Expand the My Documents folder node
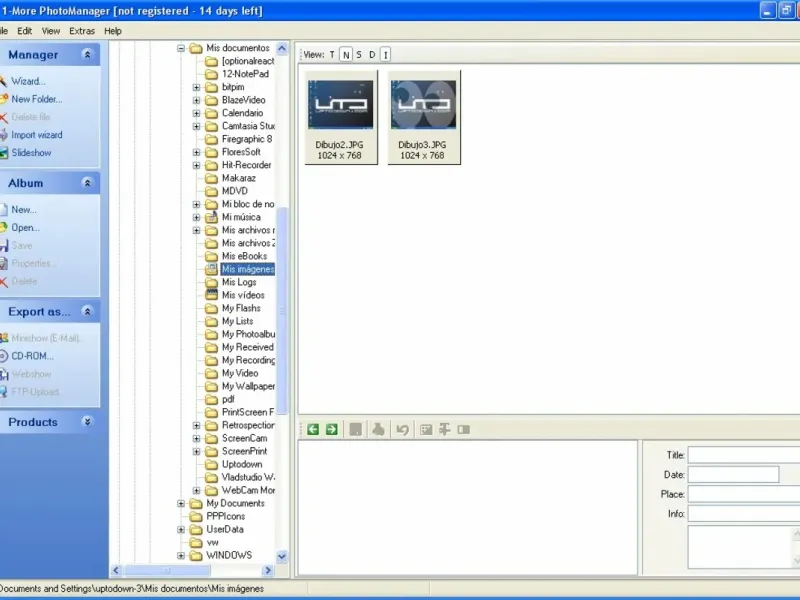This screenshot has height=600, width=800. click(181, 504)
